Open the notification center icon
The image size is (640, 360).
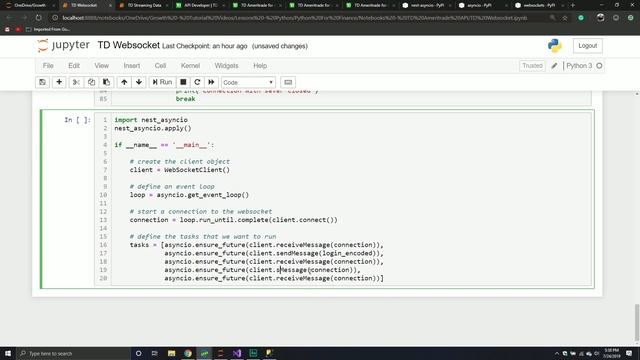[x=629, y=353]
